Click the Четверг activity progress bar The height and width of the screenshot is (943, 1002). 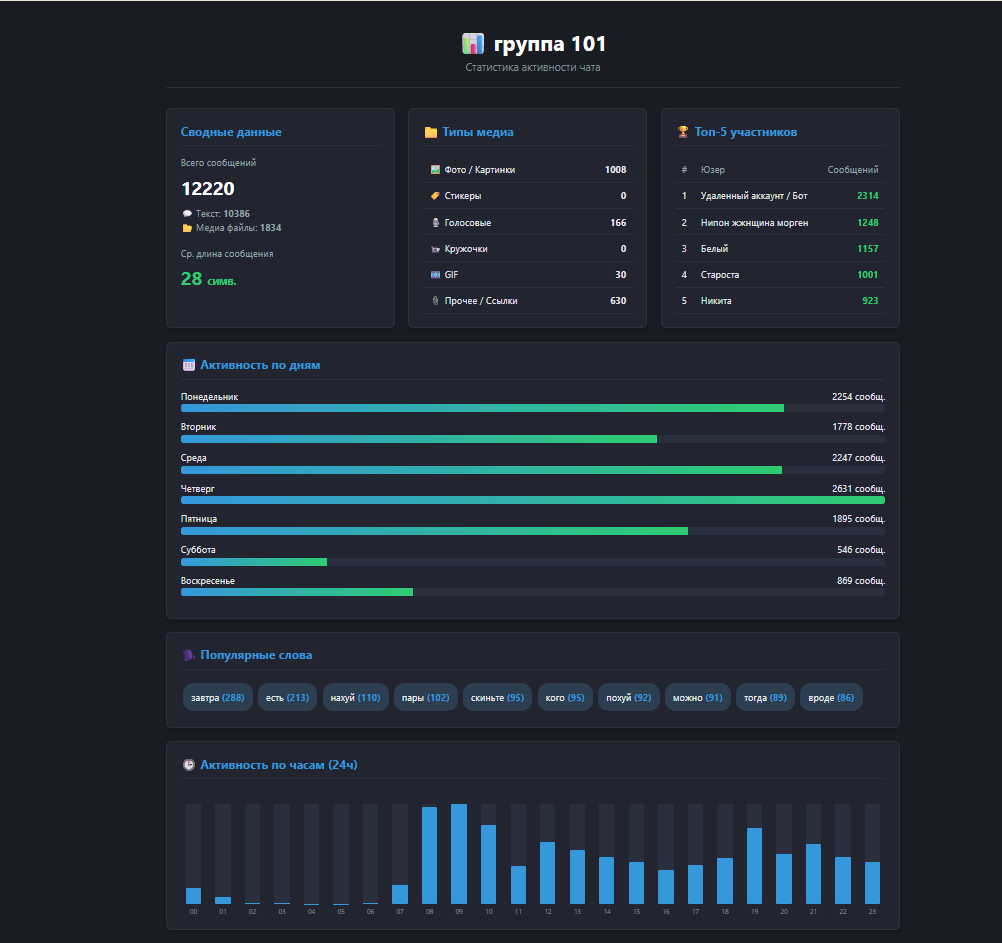tap(533, 500)
